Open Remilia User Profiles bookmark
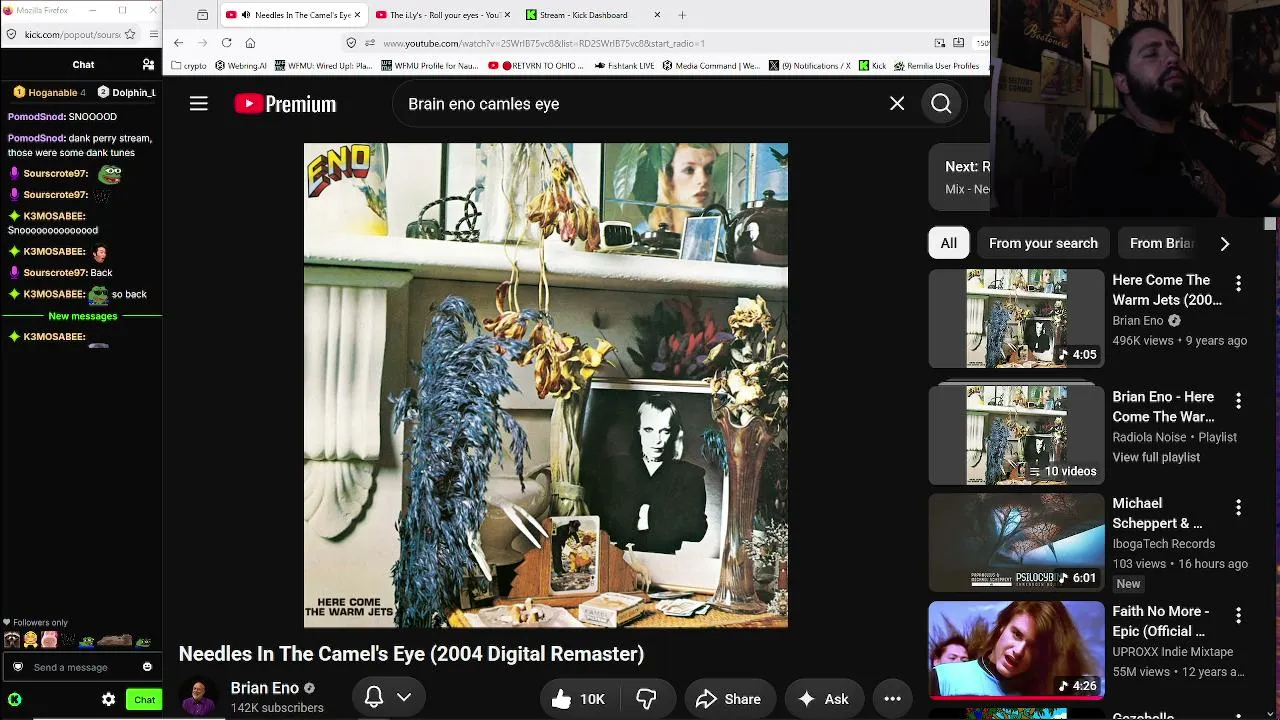 pyautogui.click(x=937, y=66)
